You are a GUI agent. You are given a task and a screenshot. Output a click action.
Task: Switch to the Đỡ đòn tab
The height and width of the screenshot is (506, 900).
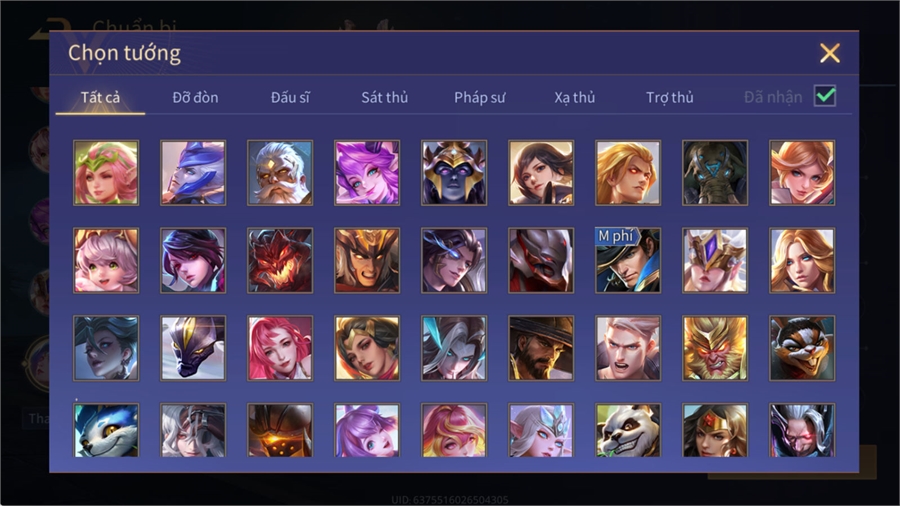tap(195, 98)
